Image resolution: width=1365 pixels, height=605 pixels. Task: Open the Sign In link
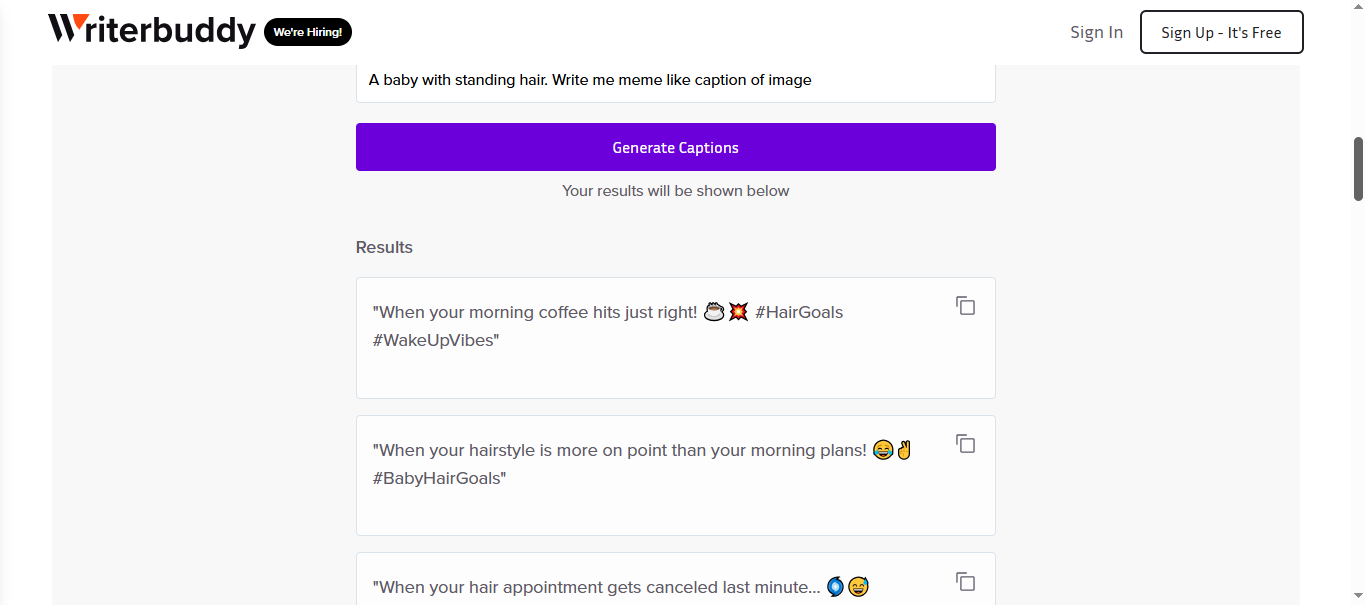pos(1096,32)
